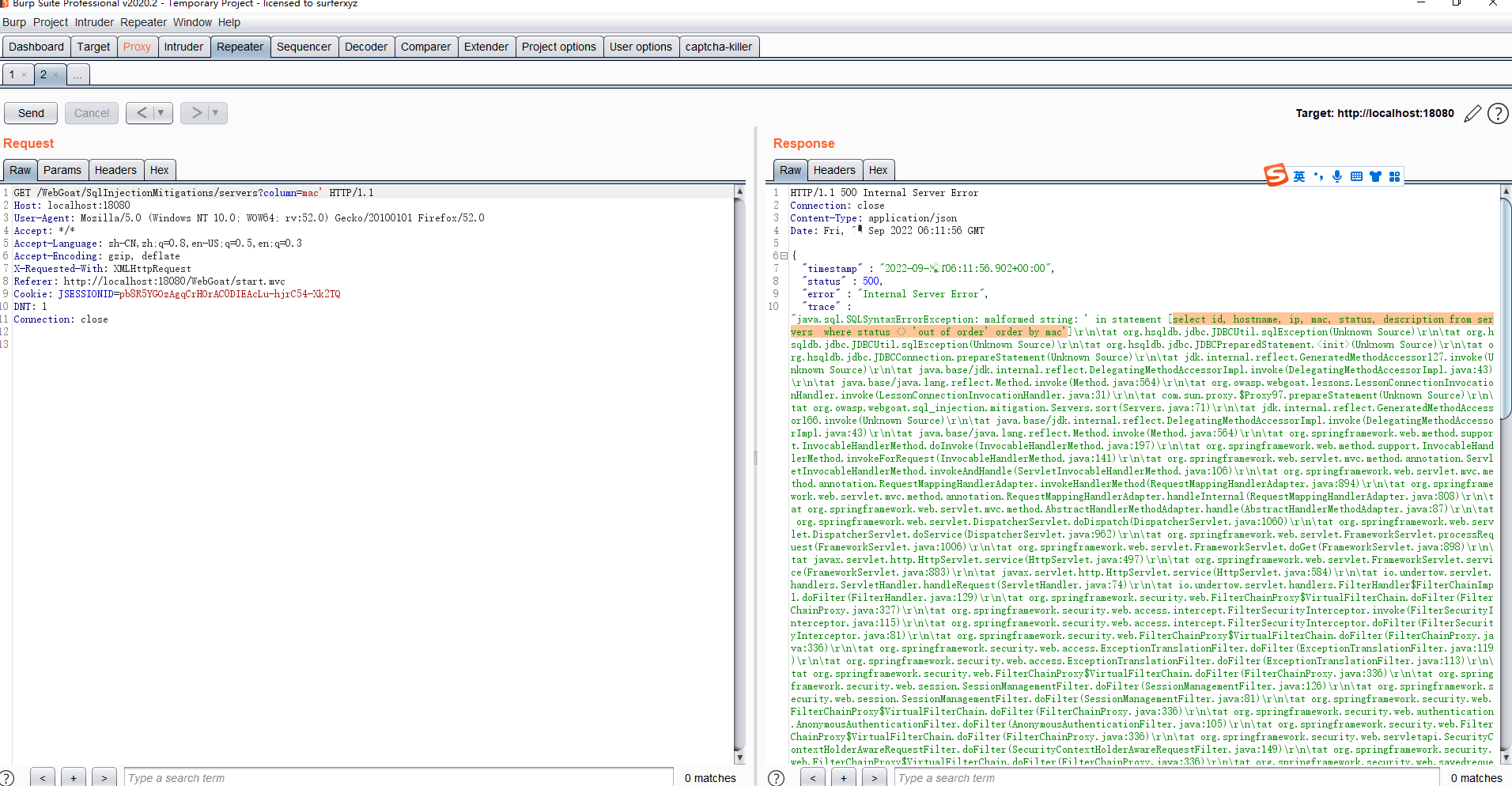Click the Sogou input method logo

tap(1276, 175)
